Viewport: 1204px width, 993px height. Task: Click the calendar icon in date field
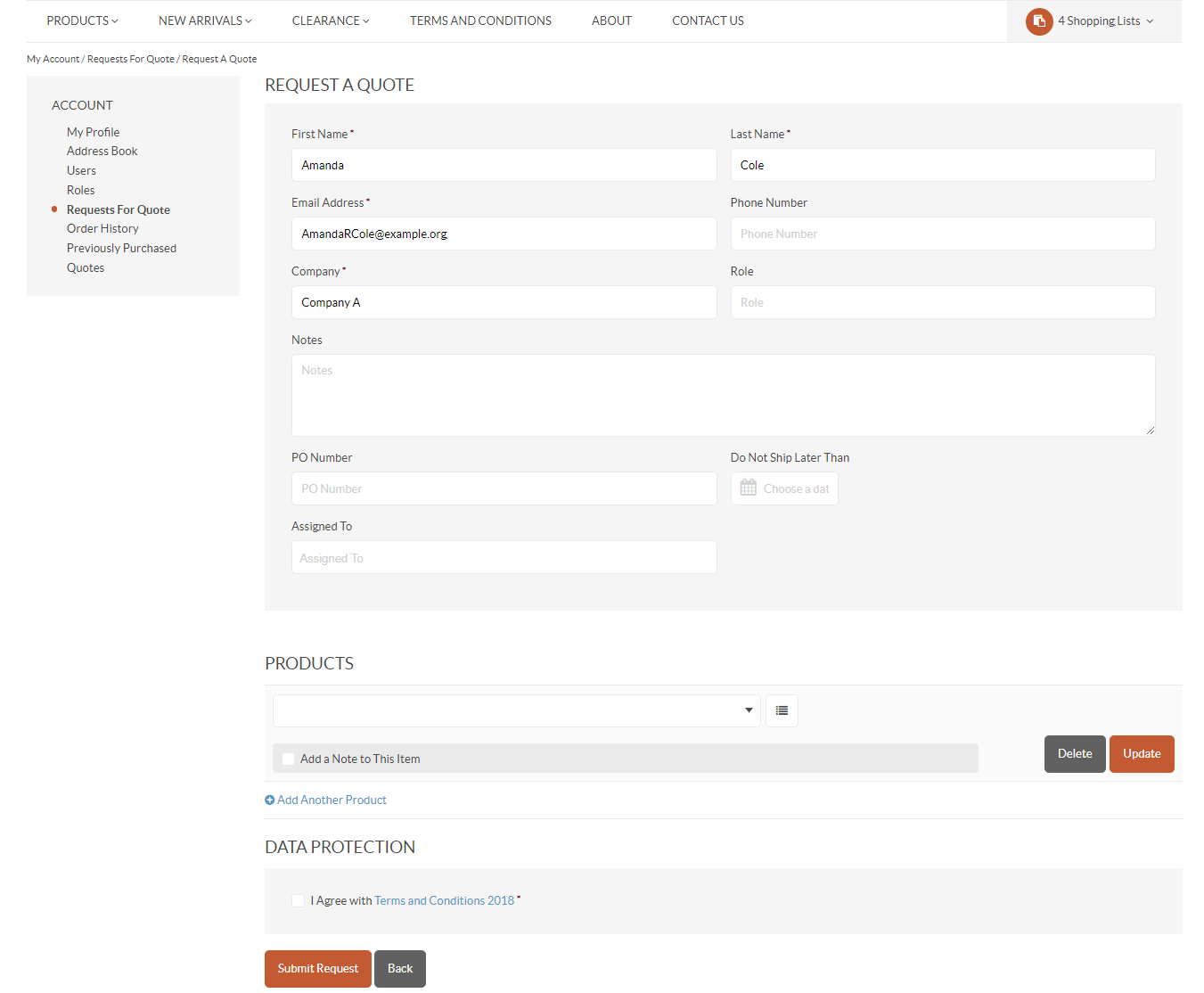[749, 488]
